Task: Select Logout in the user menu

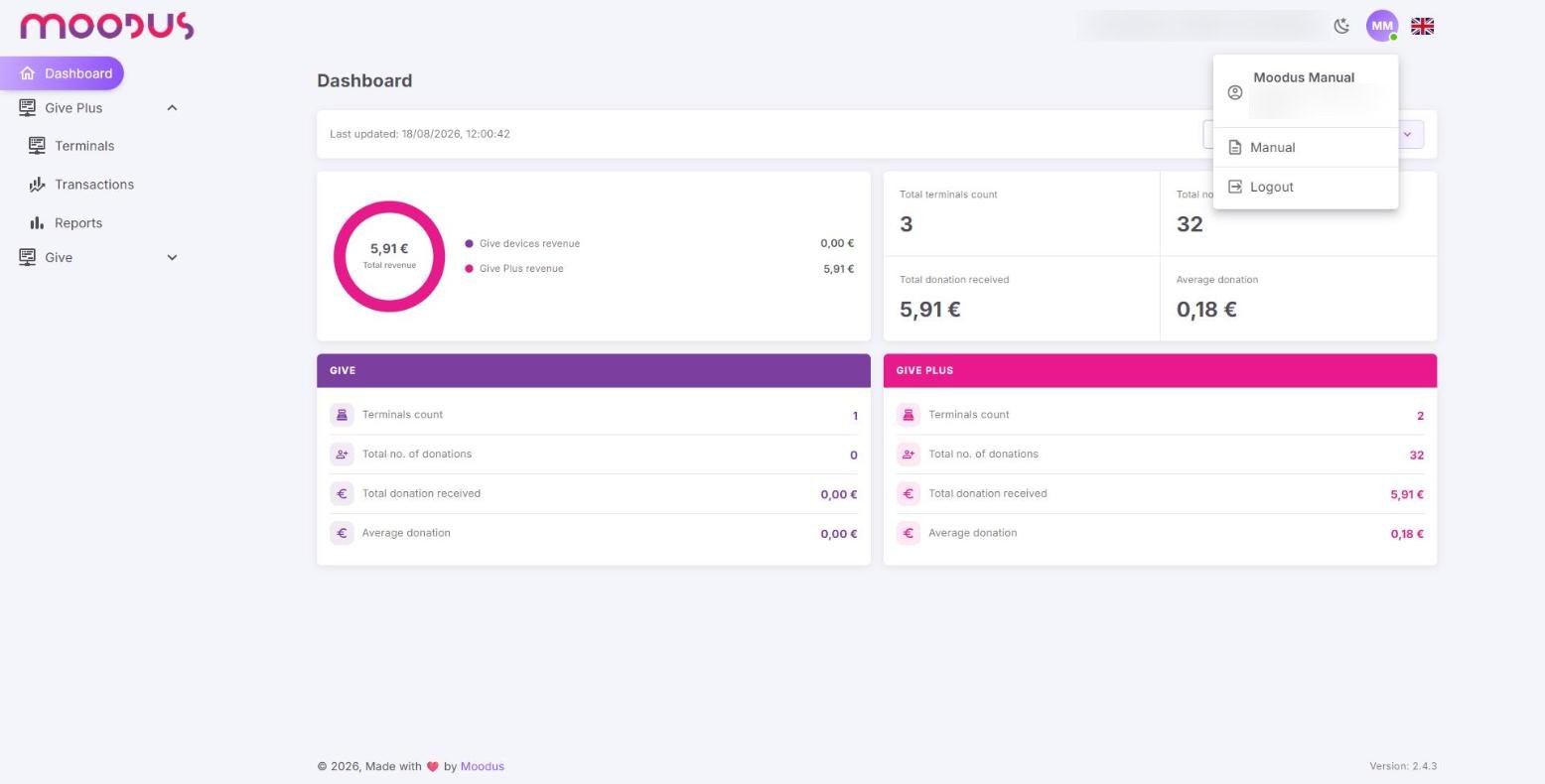Action: tap(1305, 187)
